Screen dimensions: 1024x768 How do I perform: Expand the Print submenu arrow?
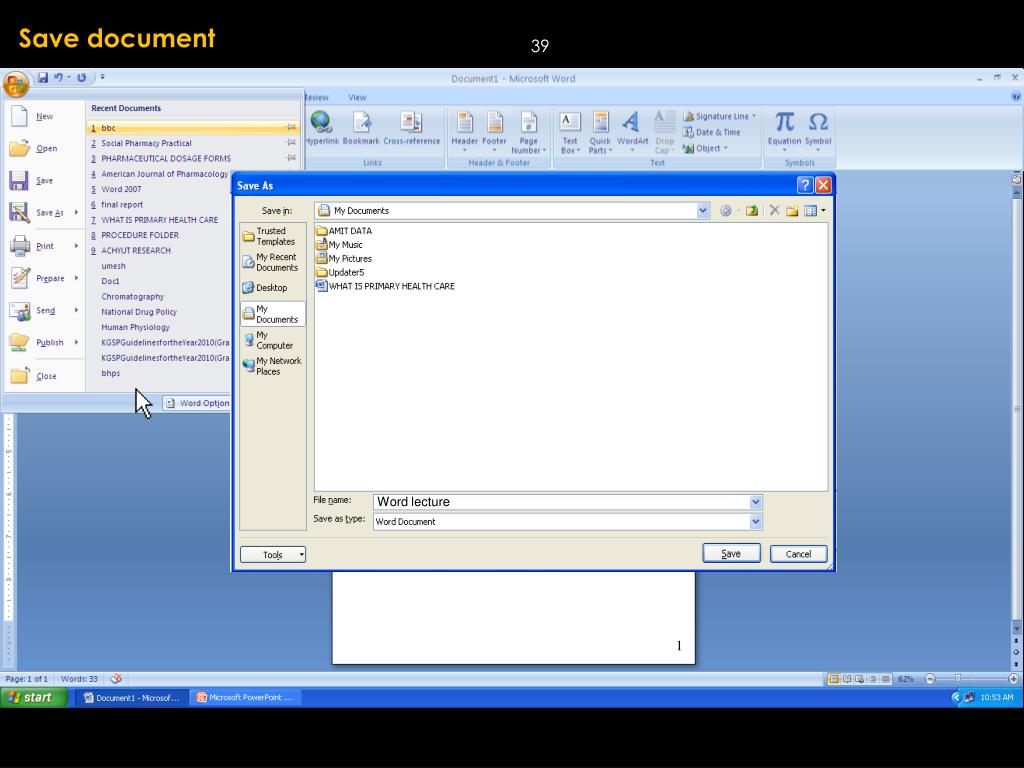point(76,246)
